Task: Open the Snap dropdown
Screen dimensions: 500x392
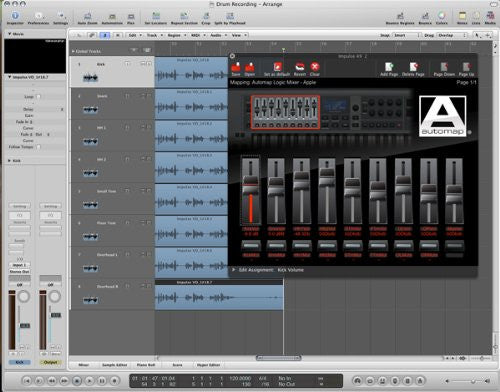Action: pos(407,35)
